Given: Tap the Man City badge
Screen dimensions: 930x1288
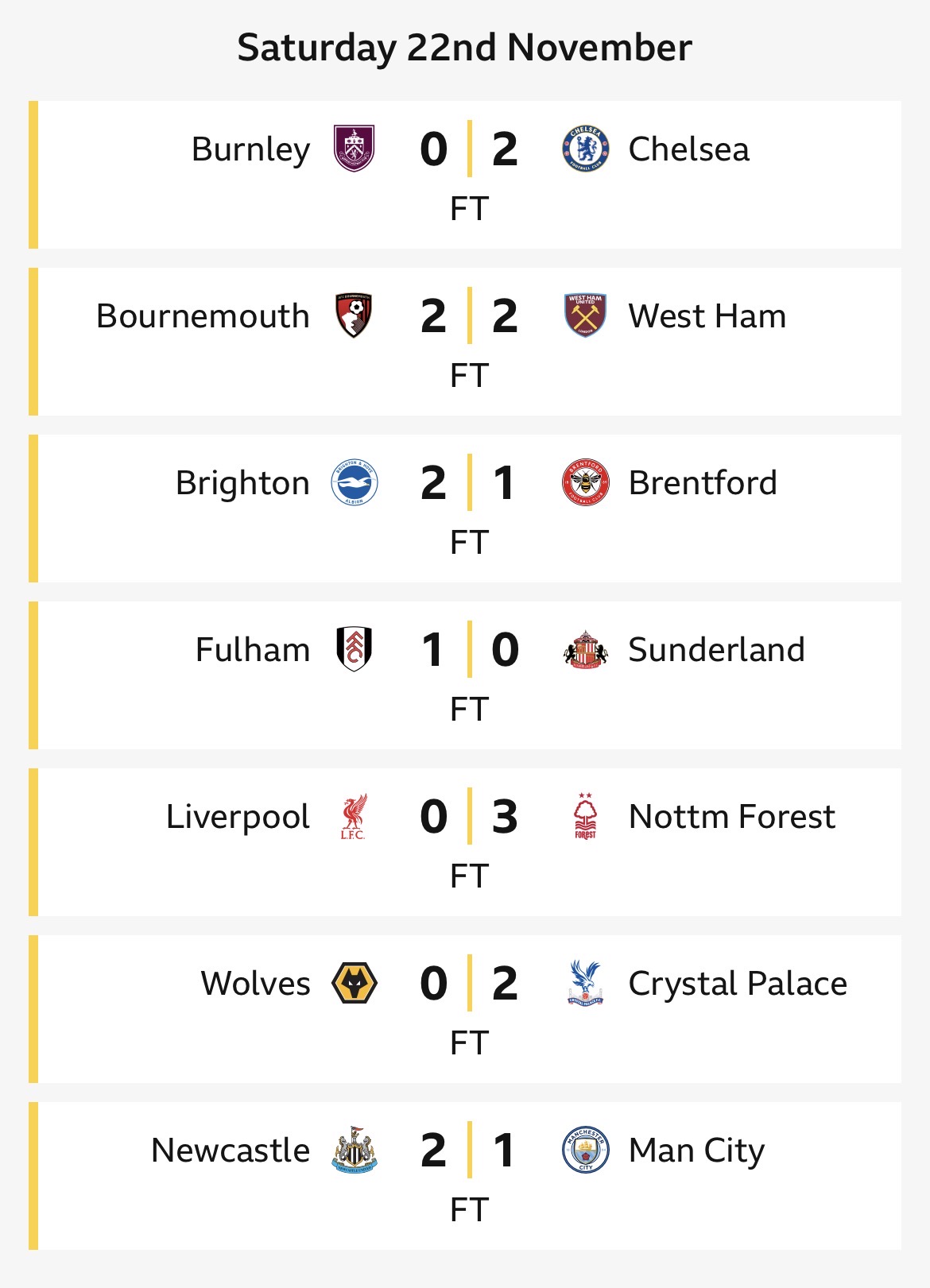Looking at the screenshot, I should click(x=585, y=1150).
